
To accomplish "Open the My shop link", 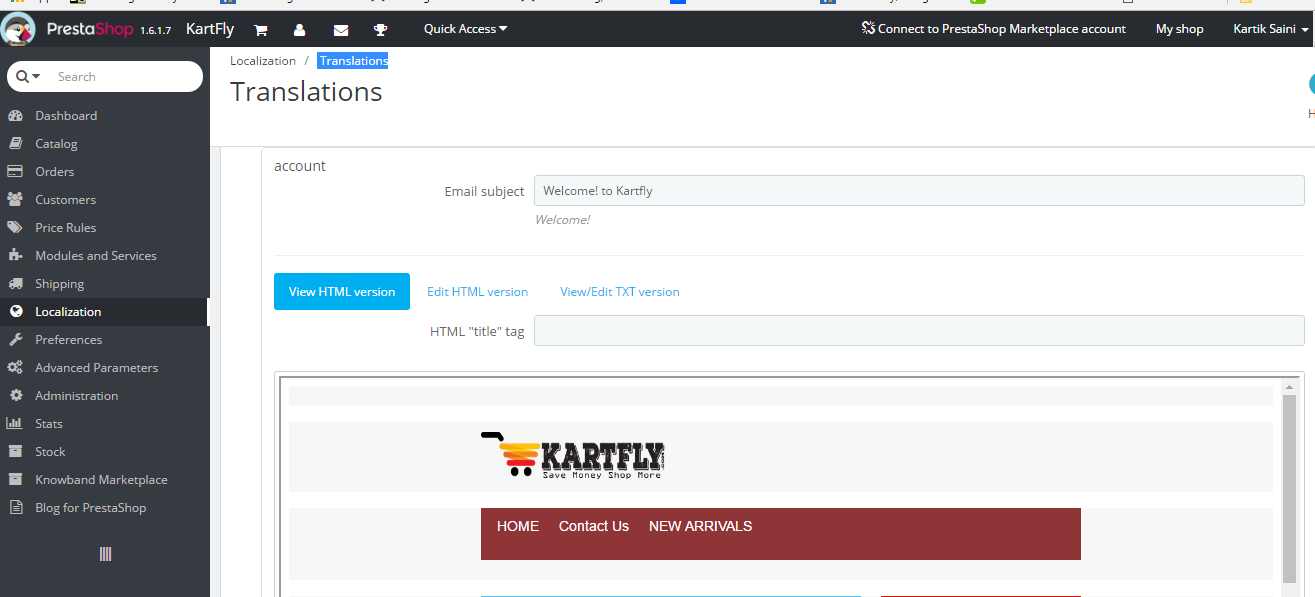I will coord(1180,29).
